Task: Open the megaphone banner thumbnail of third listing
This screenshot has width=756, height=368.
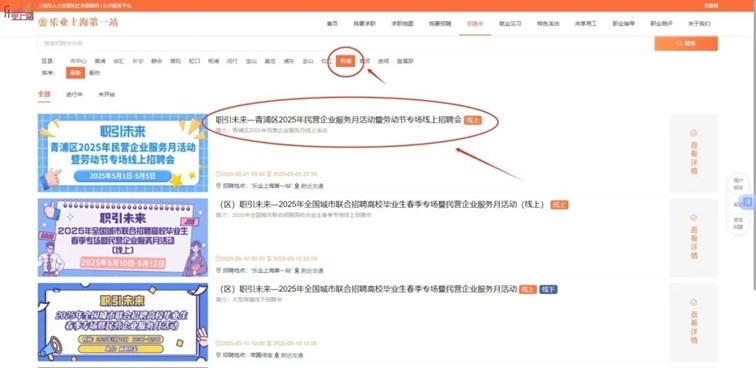Action: [x=123, y=322]
